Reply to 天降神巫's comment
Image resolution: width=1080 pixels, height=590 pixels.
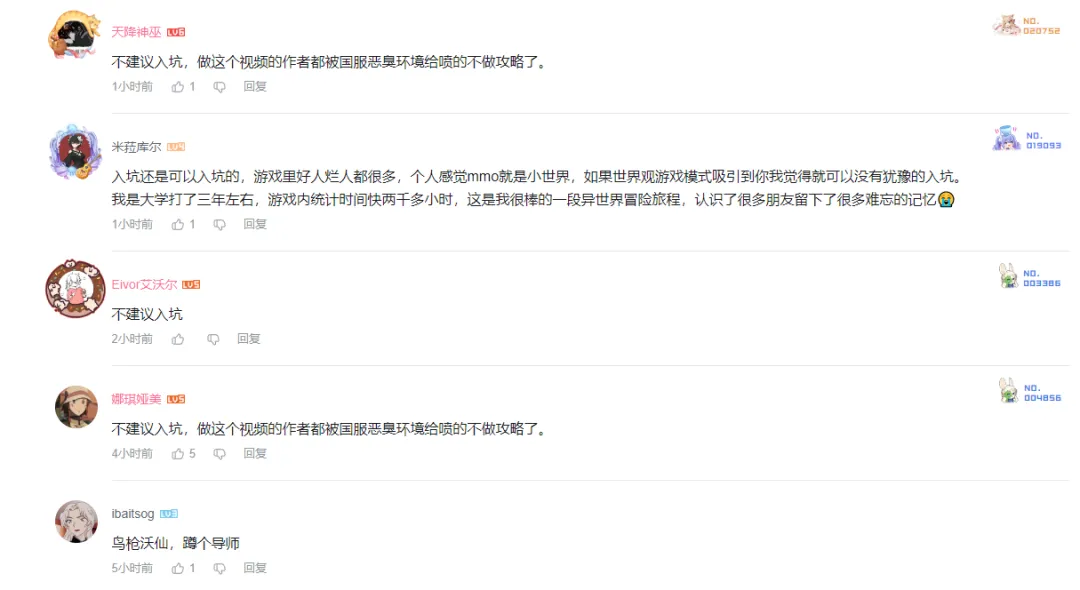(255, 86)
